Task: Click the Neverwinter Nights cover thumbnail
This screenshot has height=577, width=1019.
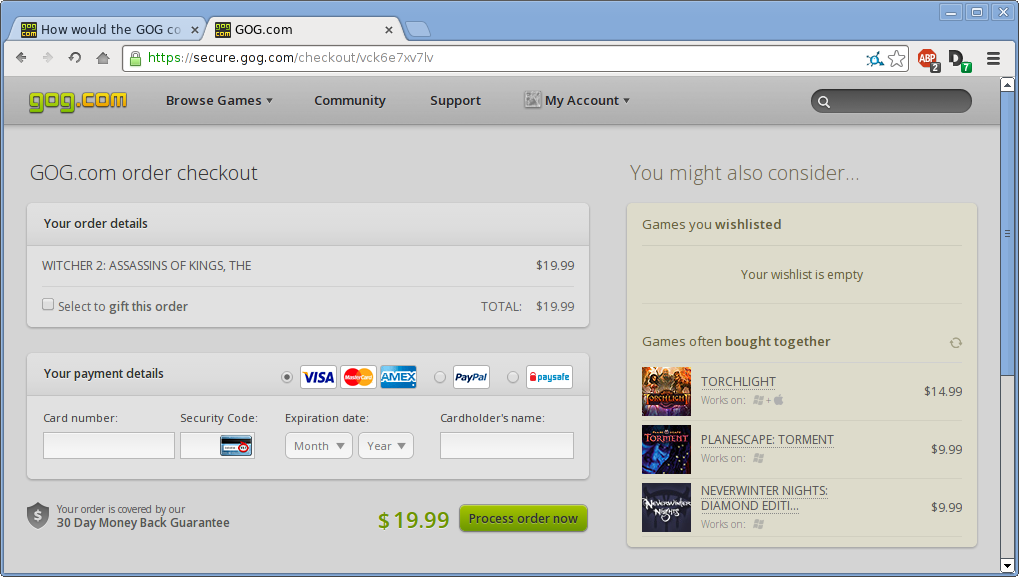Action: [x=666, y=507]
